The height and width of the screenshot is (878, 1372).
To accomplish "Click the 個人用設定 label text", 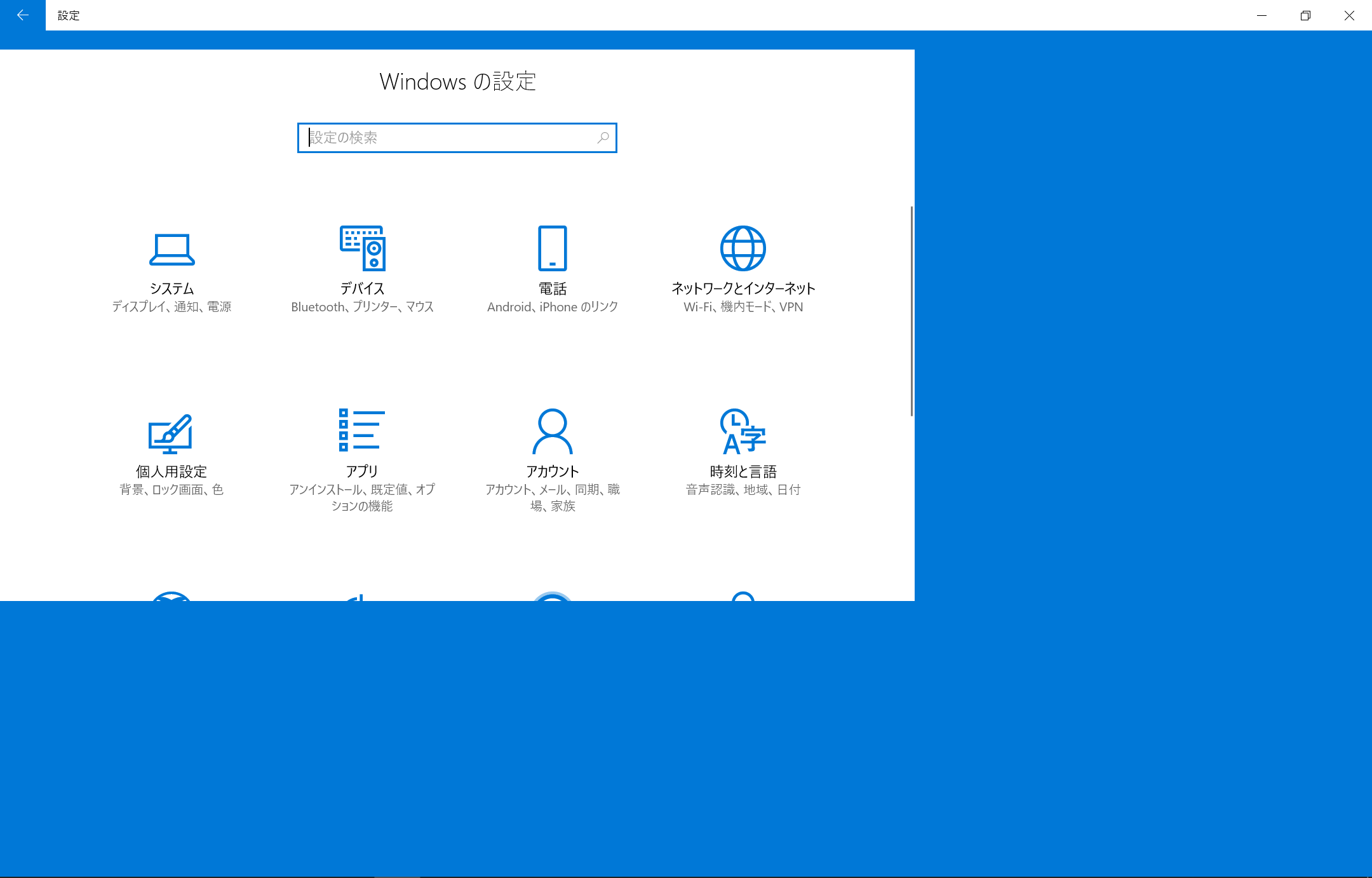I will click(171, 471).
